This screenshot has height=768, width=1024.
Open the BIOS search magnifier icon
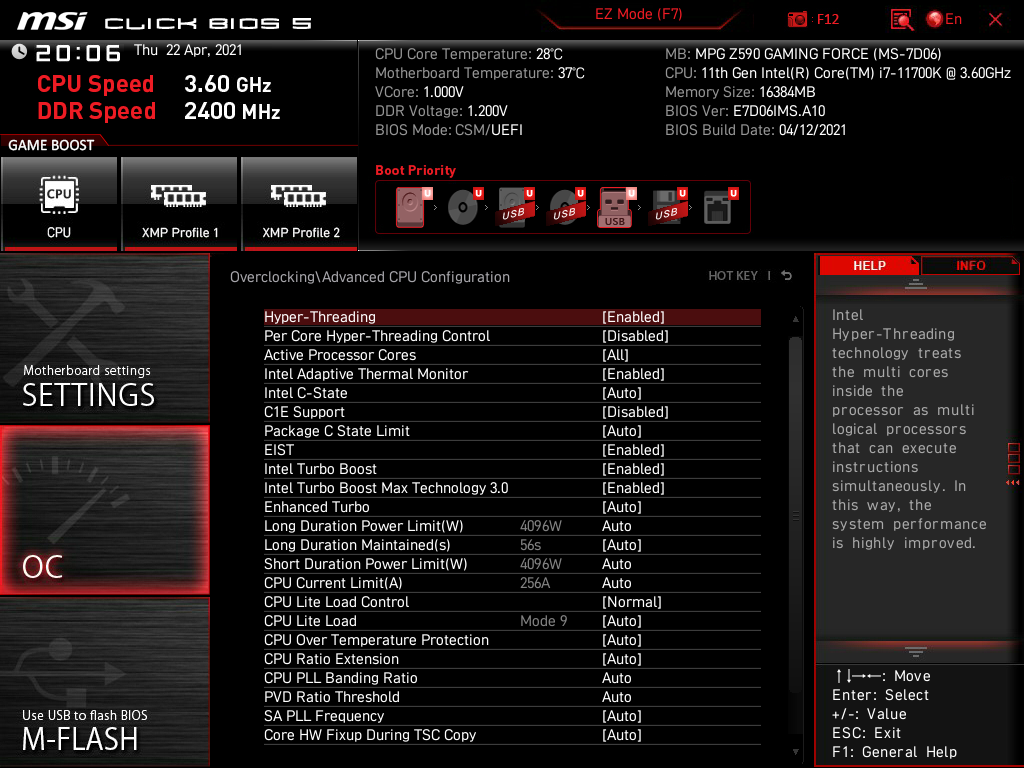pos(902,20)
